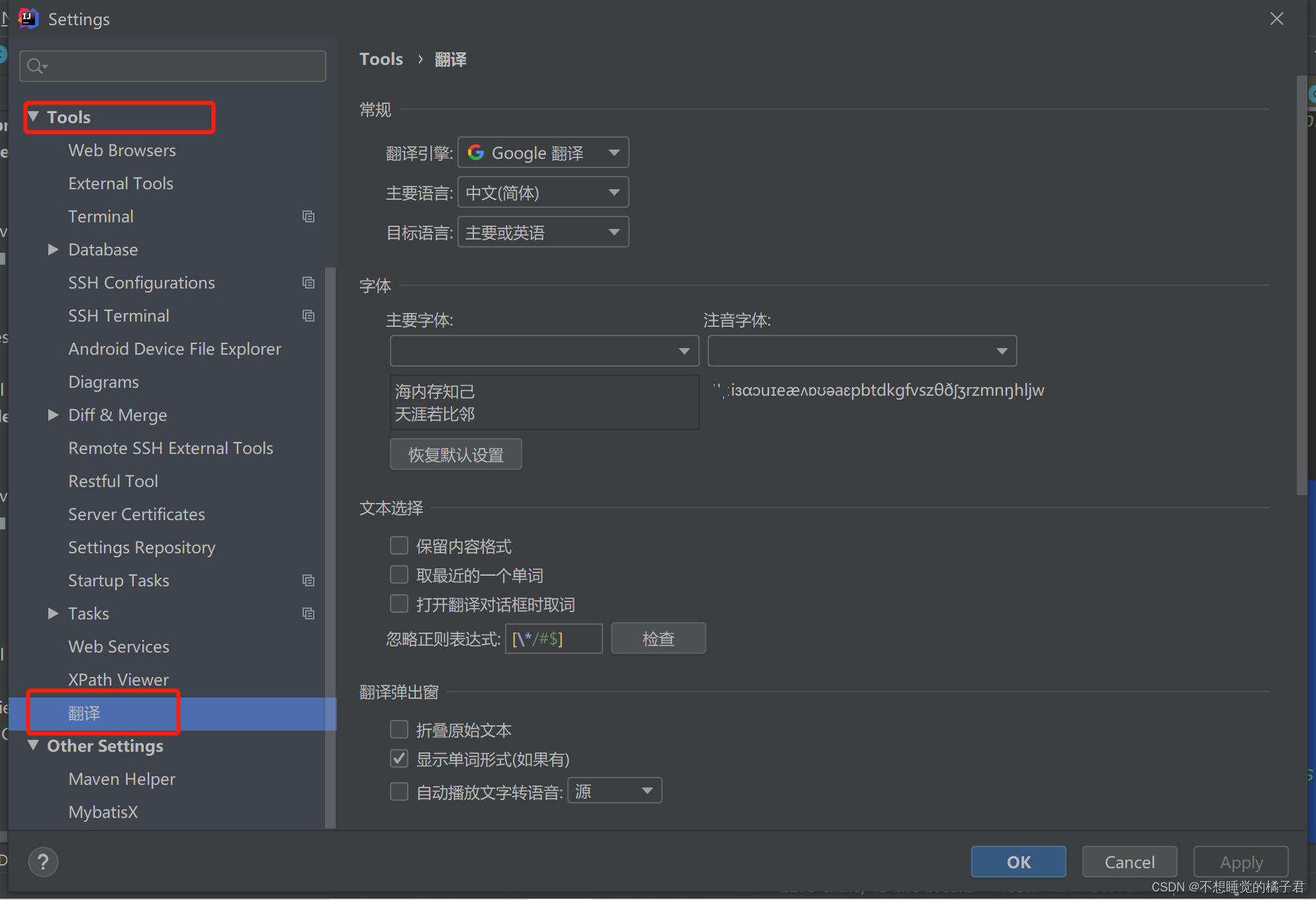The image size is (1316, 900).
Task: Click project-level icon beside Startup Tasks
Action: (x=308, y=580)
